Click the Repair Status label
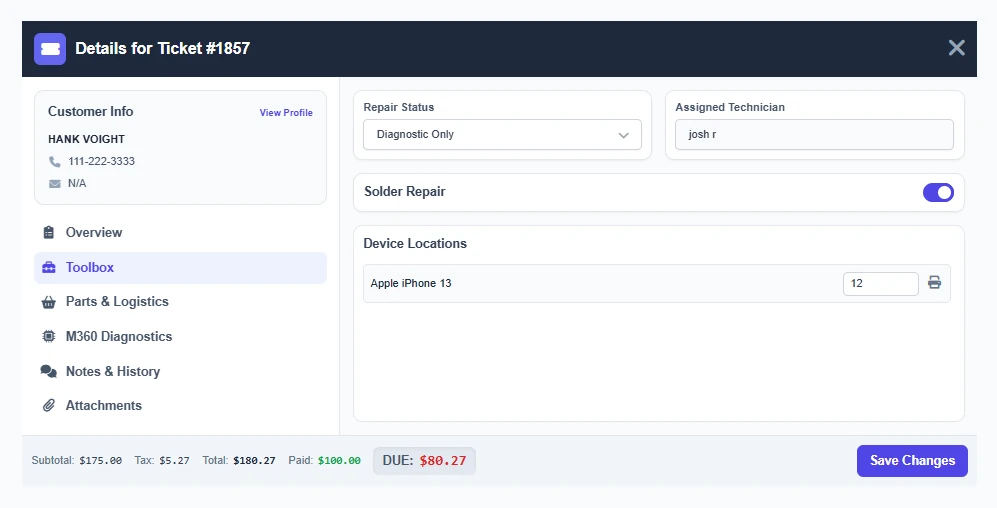 pos(399,107)
